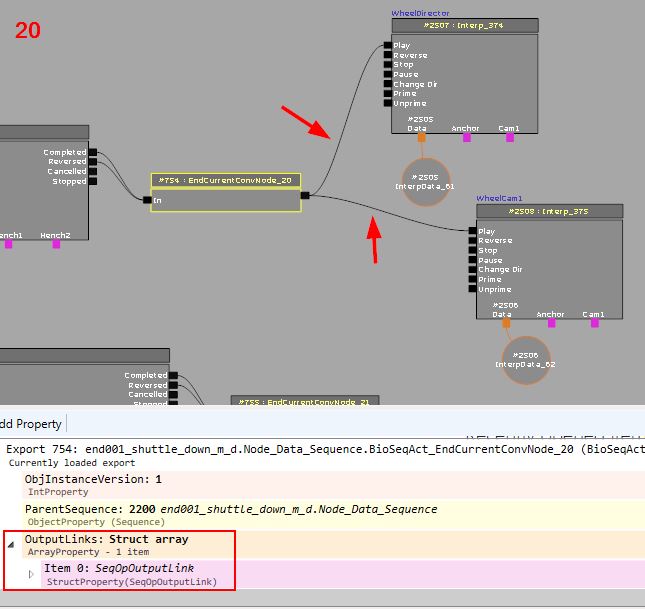Click the output pin of EndCurrentConvNode_20
Screen dimensions: 645x609
305,195
